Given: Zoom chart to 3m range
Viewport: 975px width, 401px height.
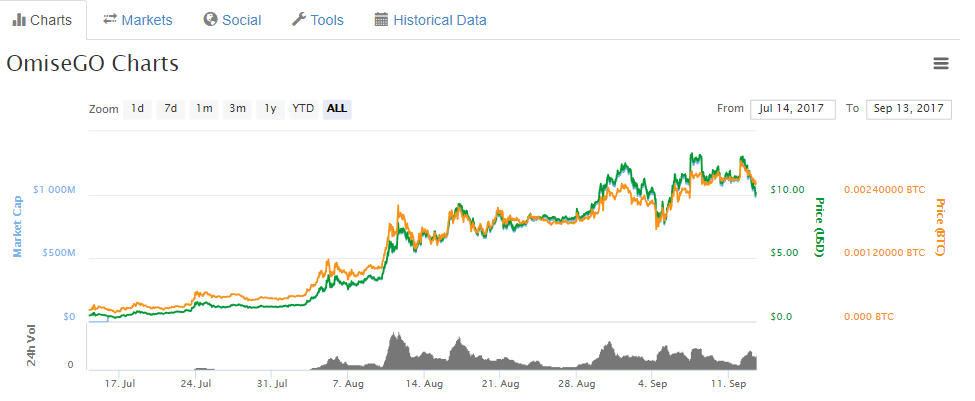Looking at the screenshot, I should [237, 108].
